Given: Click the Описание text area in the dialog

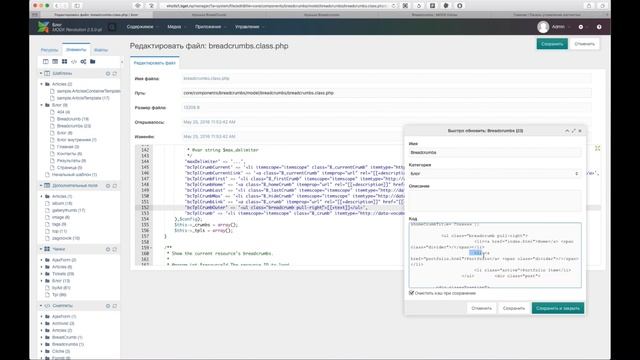Looking at the screenshot, I should click(495, 200).
